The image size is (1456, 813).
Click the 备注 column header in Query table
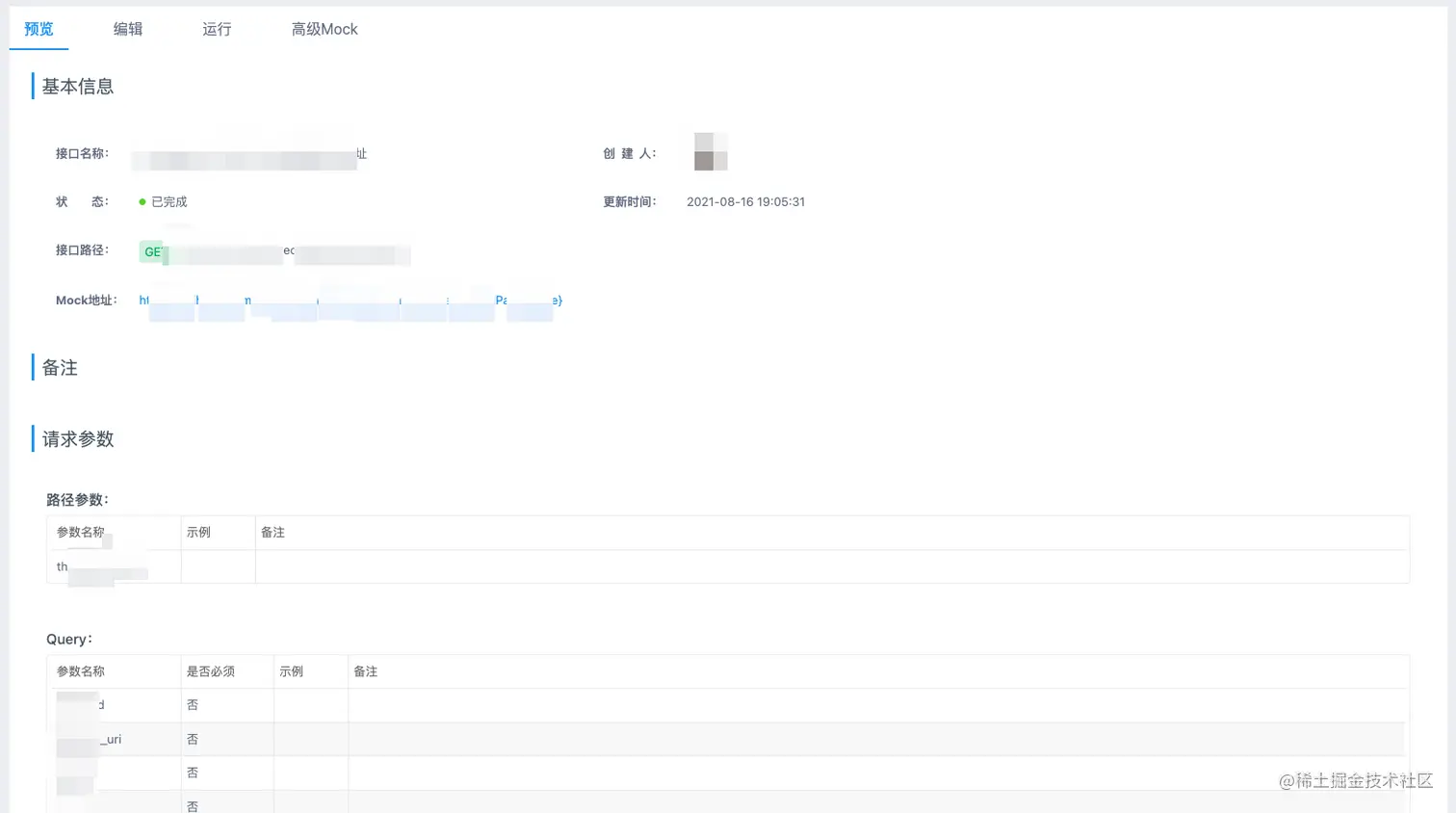tap(365, 671)
